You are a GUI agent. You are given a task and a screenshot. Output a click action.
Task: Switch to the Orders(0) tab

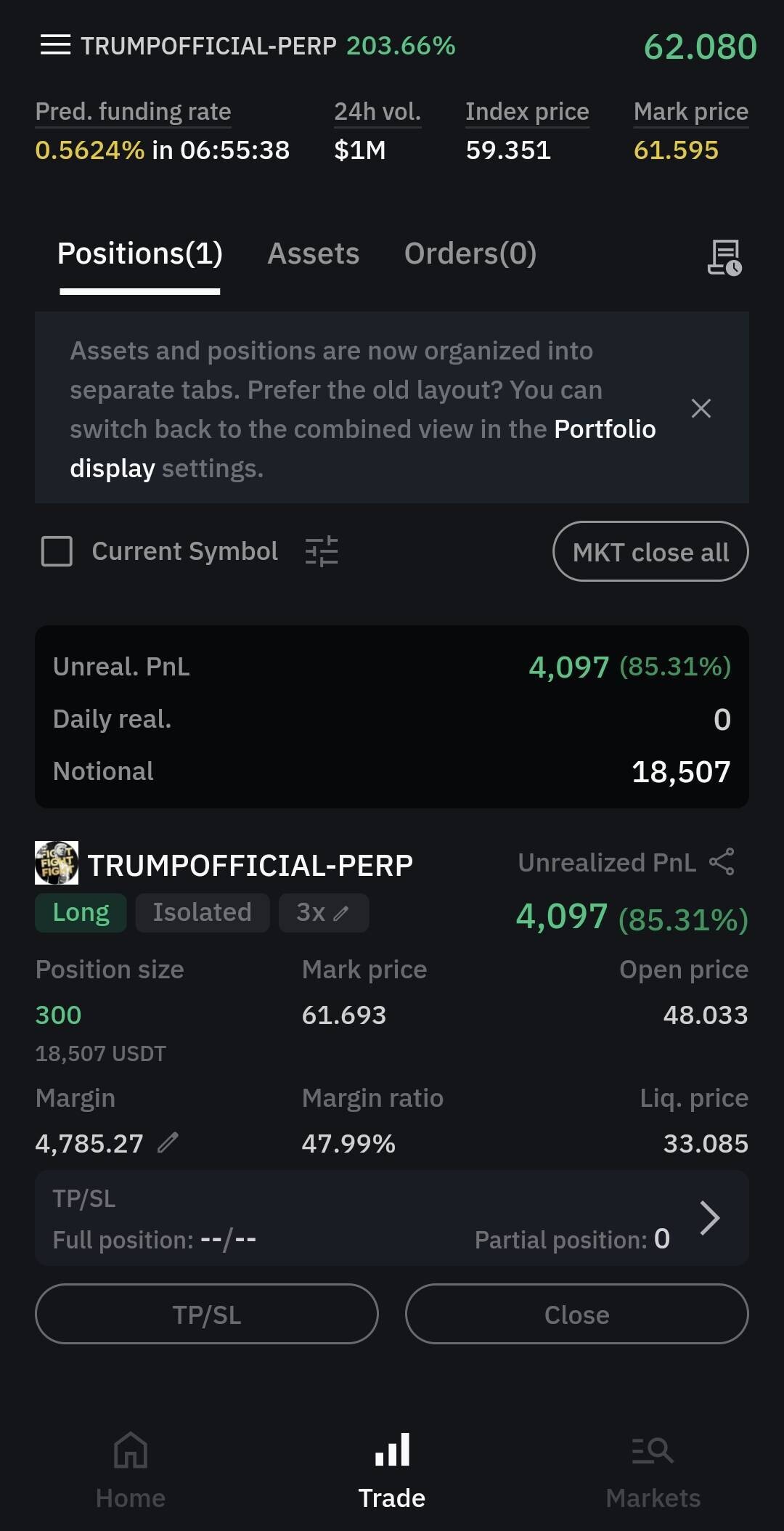point(470,253)
